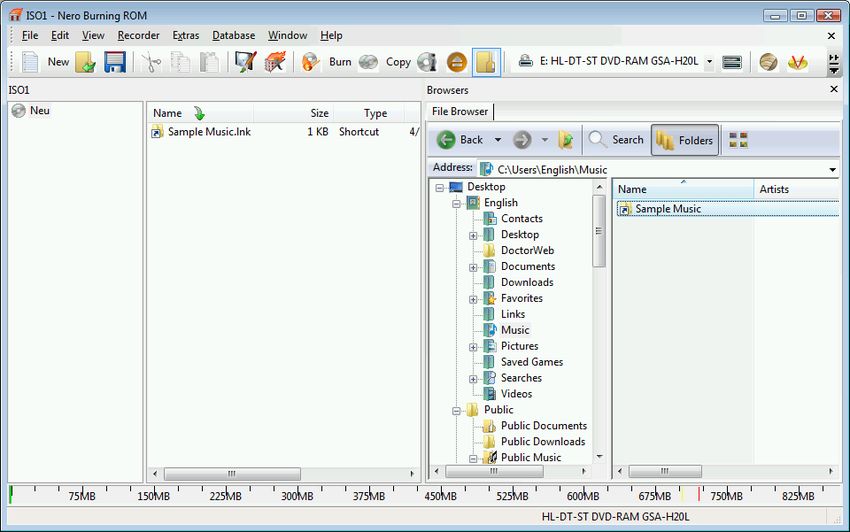Click the Burn disc flame icon

tap(311, 62)
